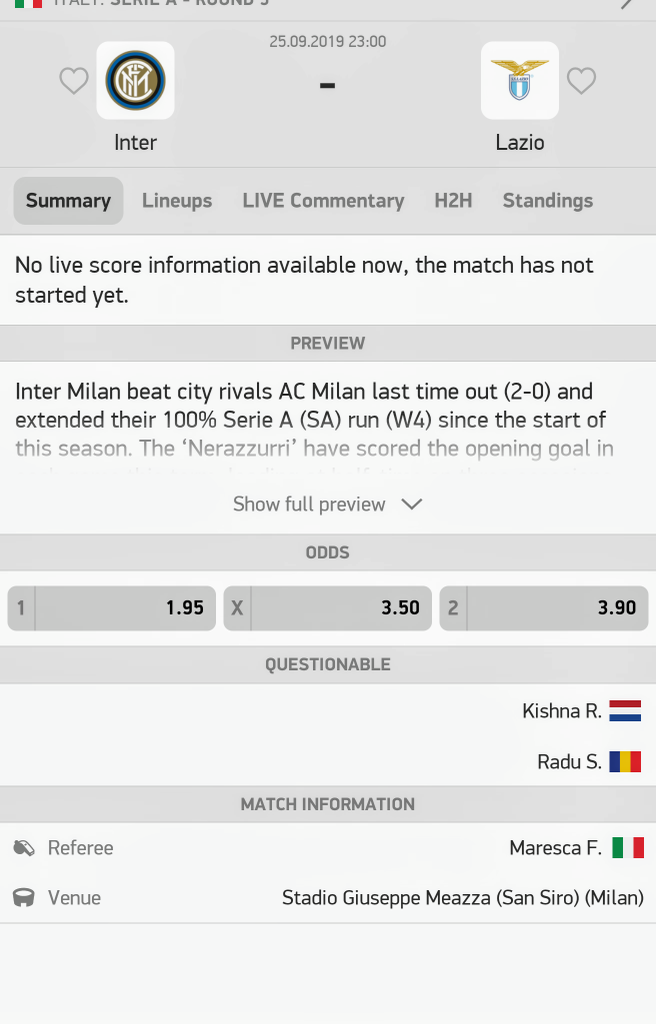The width and height of the screenshot is (656, 1024).
Task: Open the LIVE Commentary tab
Action: click(323, 201)
